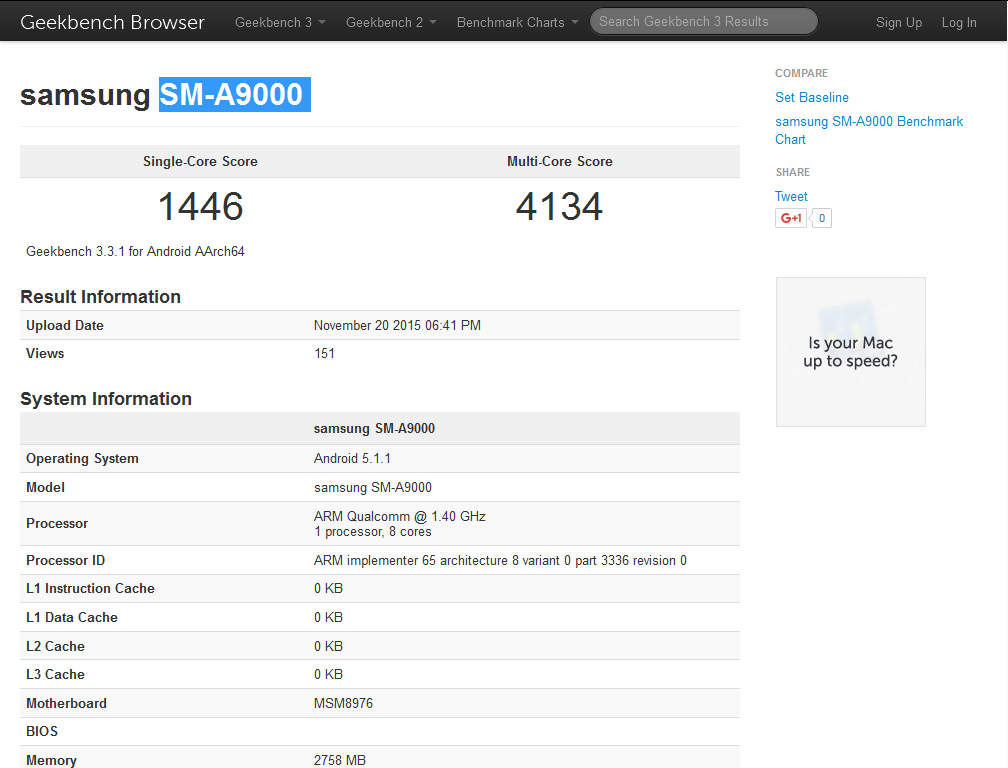1008x768 pixels.
Task: Expand the Geekbench 2 menu
Action: tap(391, 22)
